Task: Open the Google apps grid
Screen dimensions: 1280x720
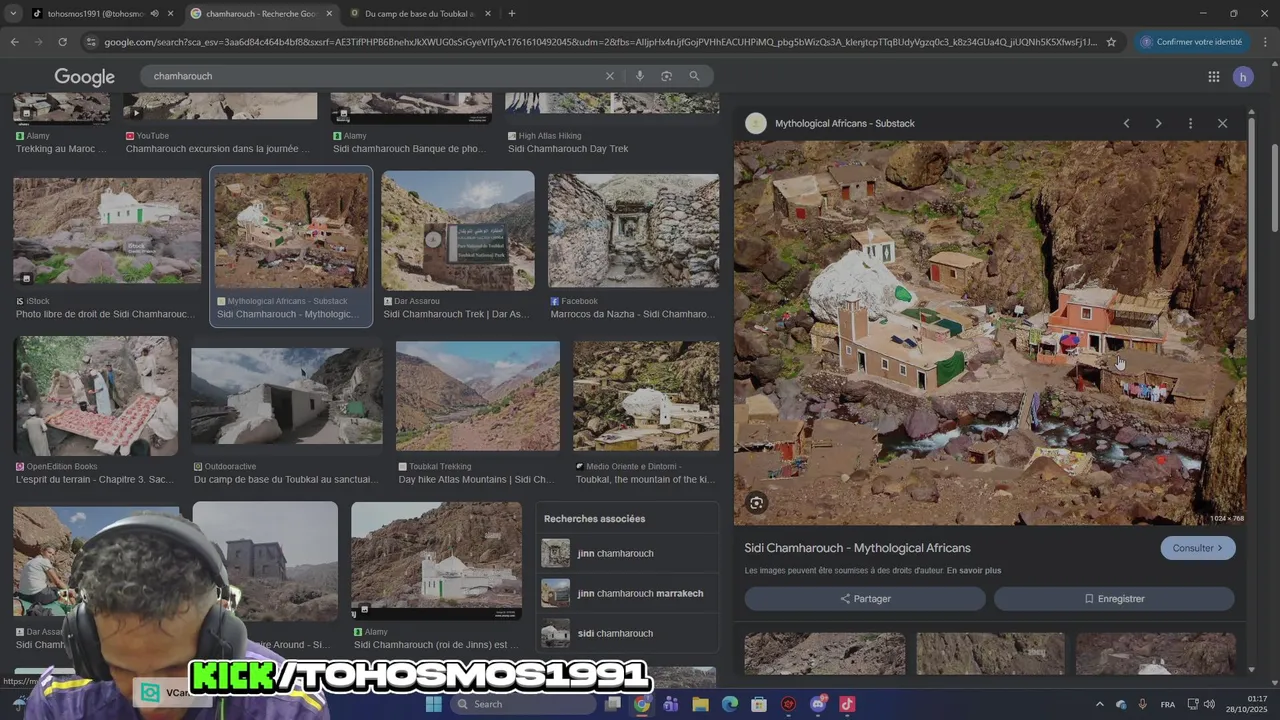Action: 1213,77
